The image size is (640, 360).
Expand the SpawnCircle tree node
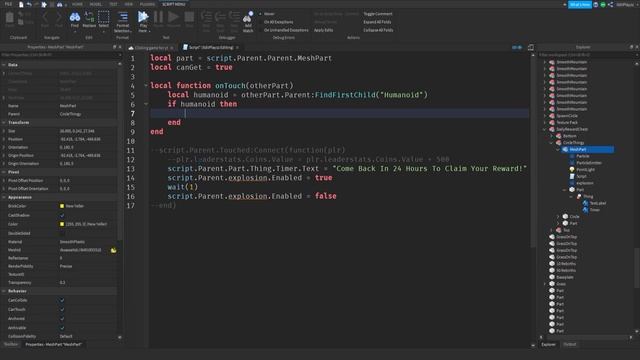click(545, 116)
